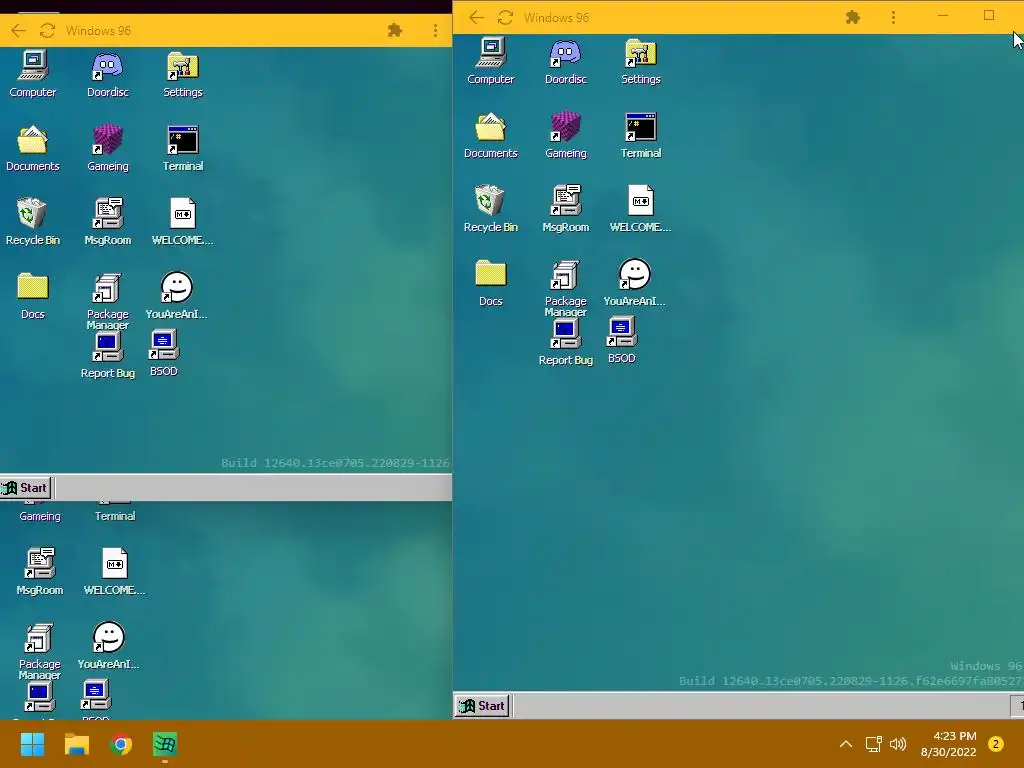Screen dimensions: 1024x768
Task: Show hidden tray icons chevron
Action: 845,744
